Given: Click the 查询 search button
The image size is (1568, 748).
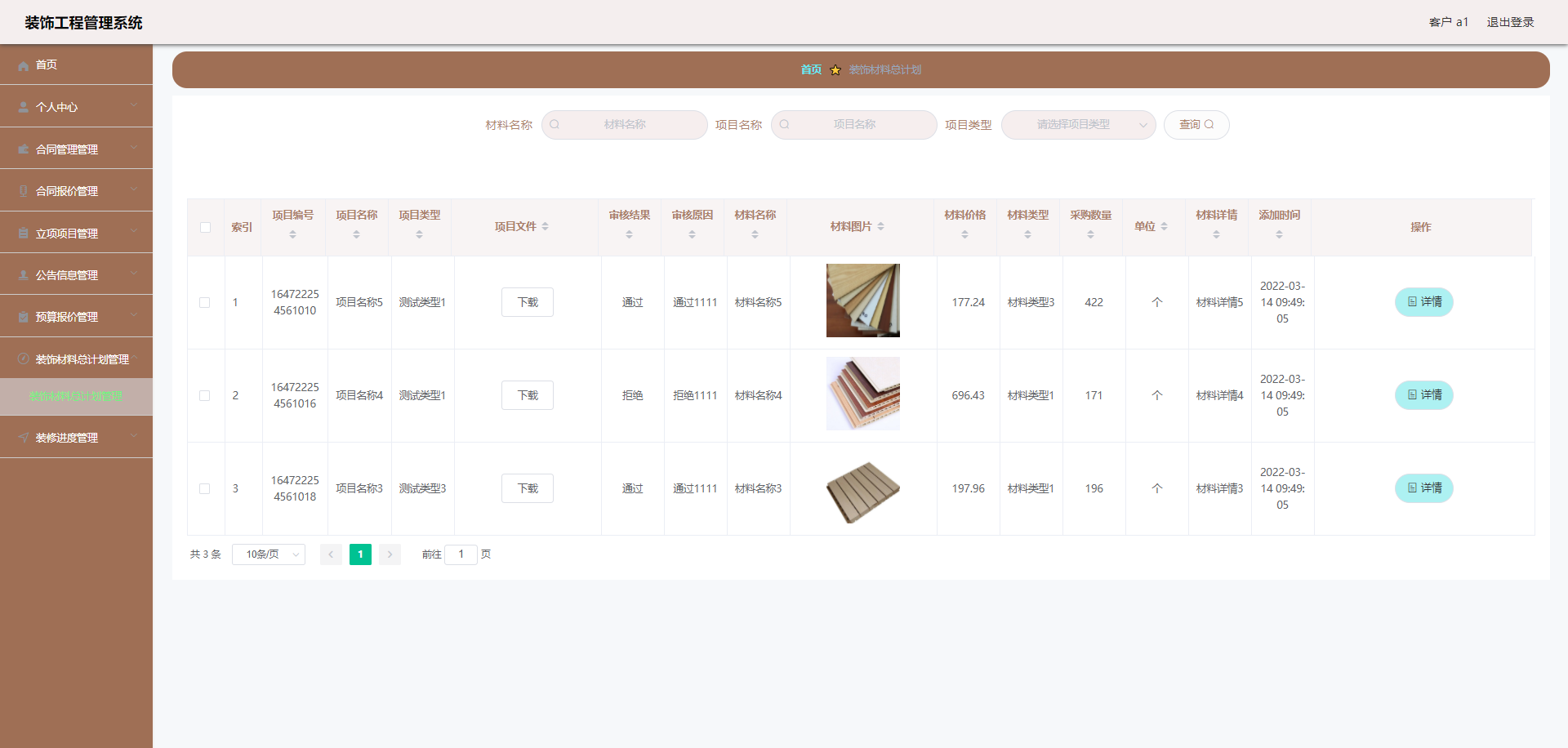Looking at the screenshot, I should pos(1196,125).
